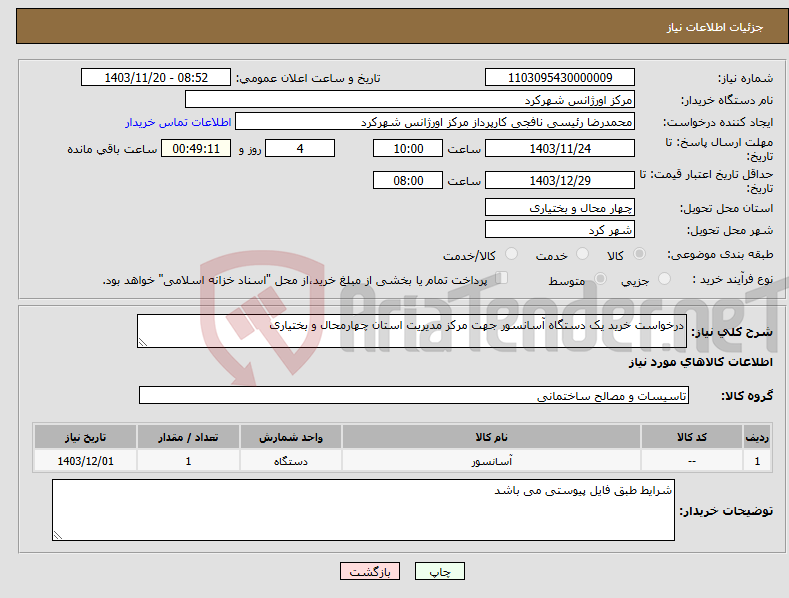Click the remaining days field showing 4
Screen dimensions: 789x598
click(300, 148)
